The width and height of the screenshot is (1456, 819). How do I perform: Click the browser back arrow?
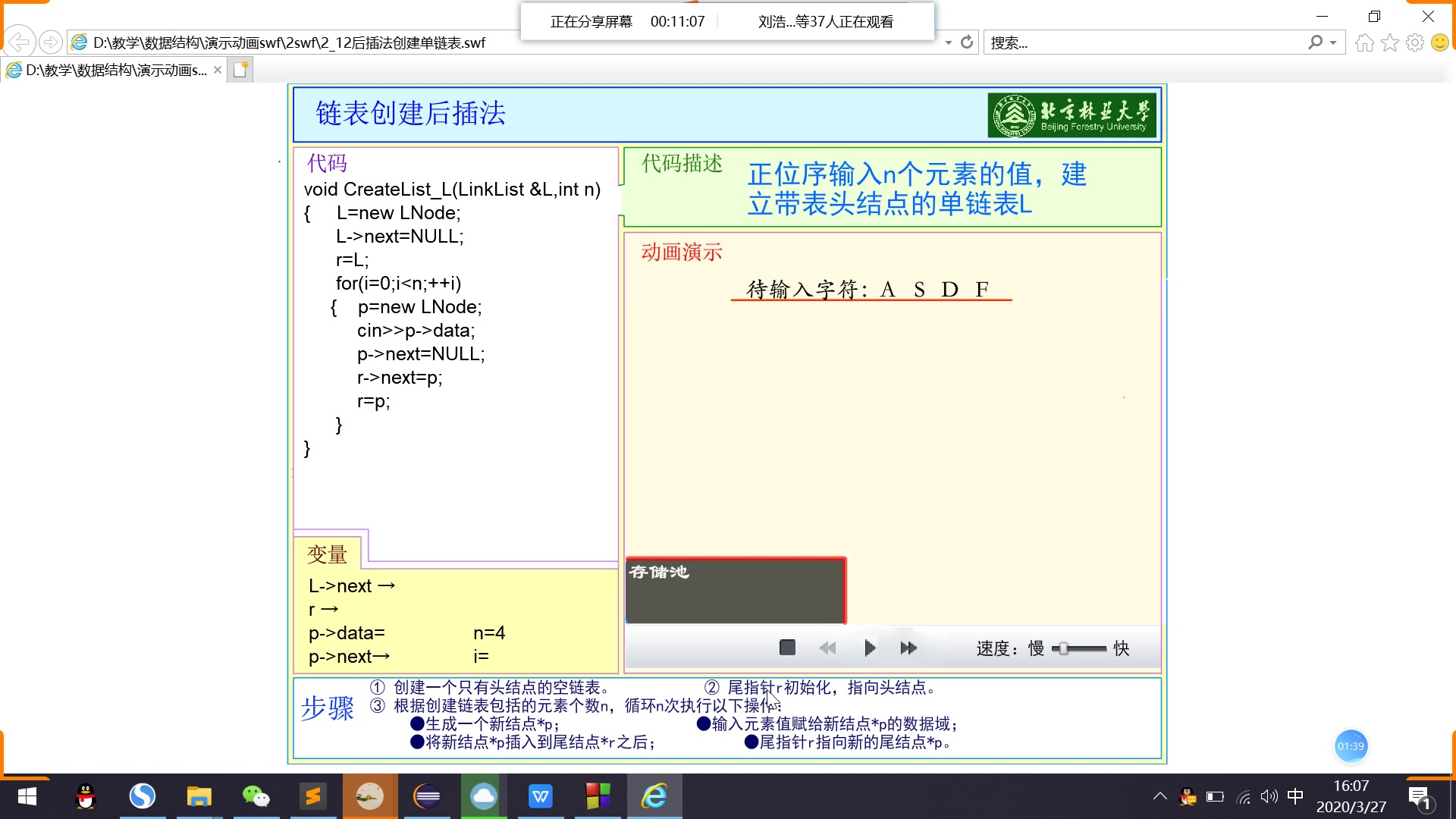pos(19,42)
